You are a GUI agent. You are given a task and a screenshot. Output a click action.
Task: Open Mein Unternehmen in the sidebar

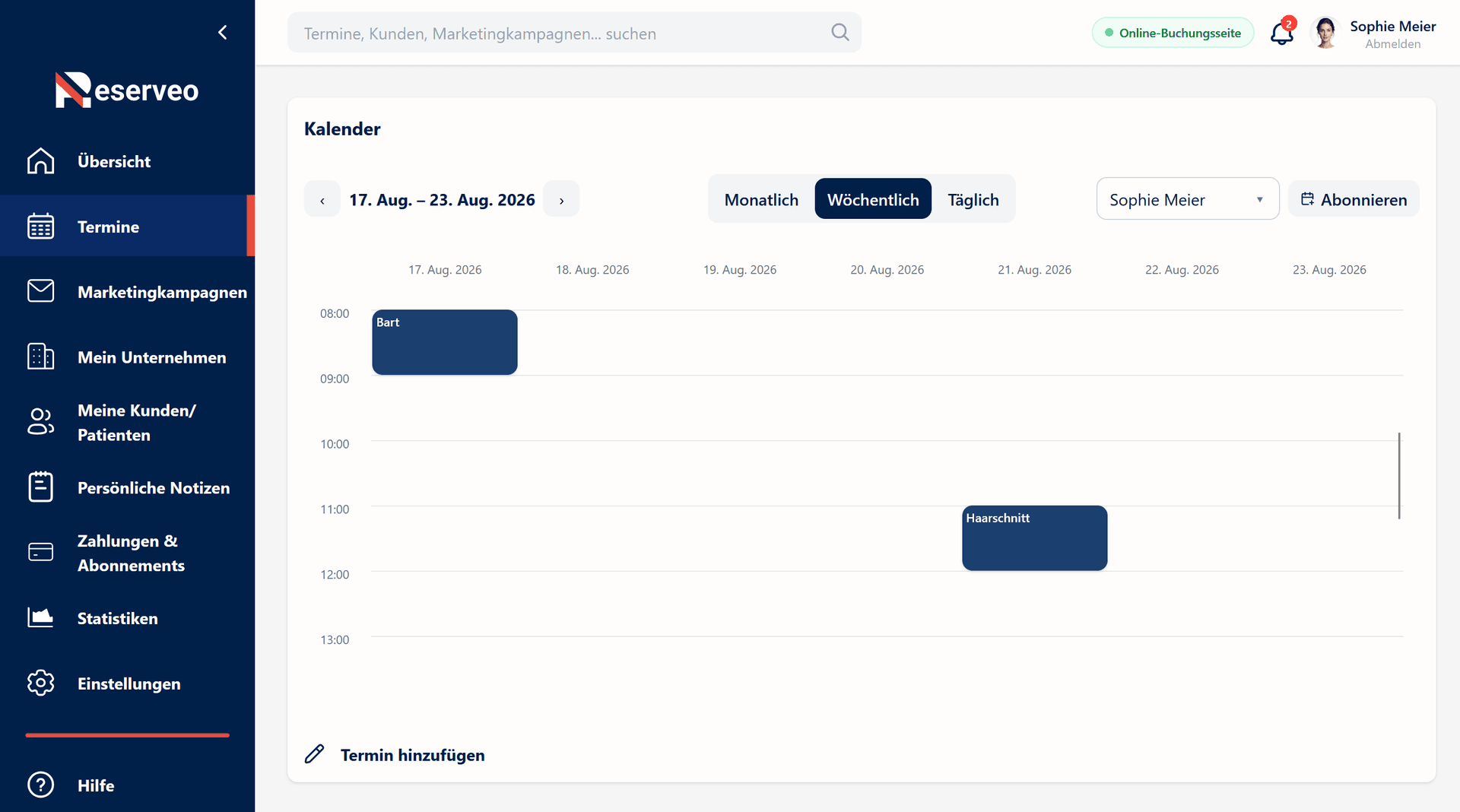pyautogui.click(x=128, y=357)
